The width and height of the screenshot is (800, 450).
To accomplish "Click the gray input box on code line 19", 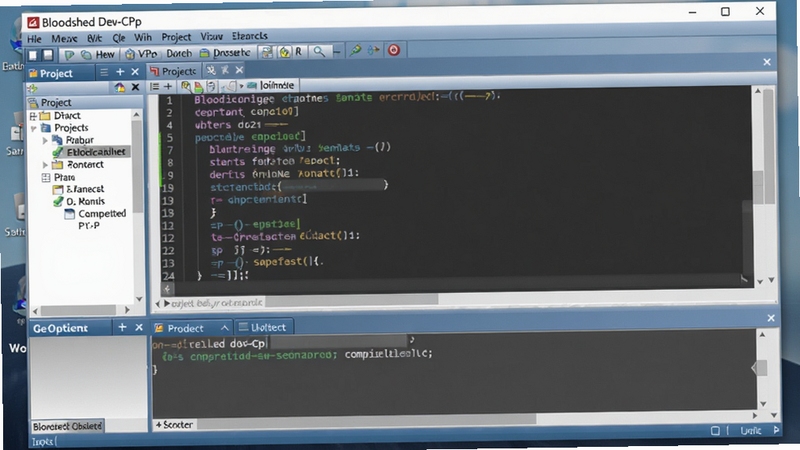I will tap(332, 186).
